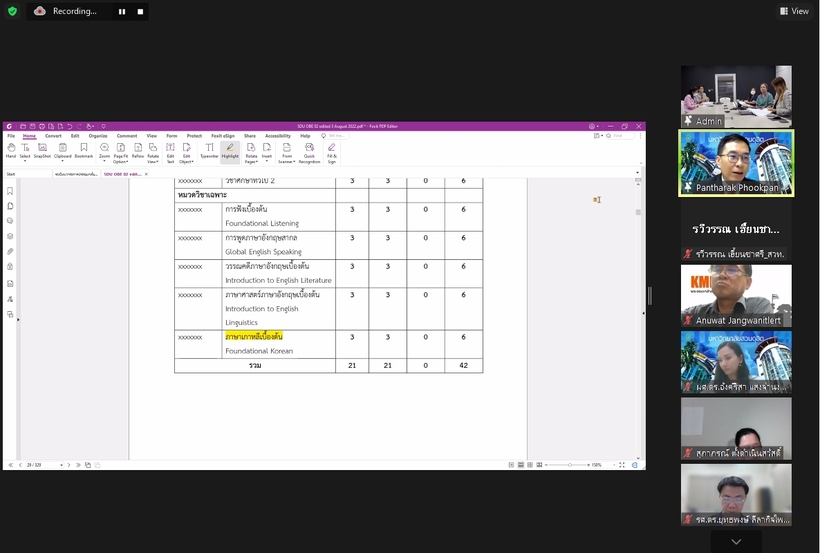Switch to the Convert ribbon tab
Viewport: 820px width, 553px height.
point(53,136)
